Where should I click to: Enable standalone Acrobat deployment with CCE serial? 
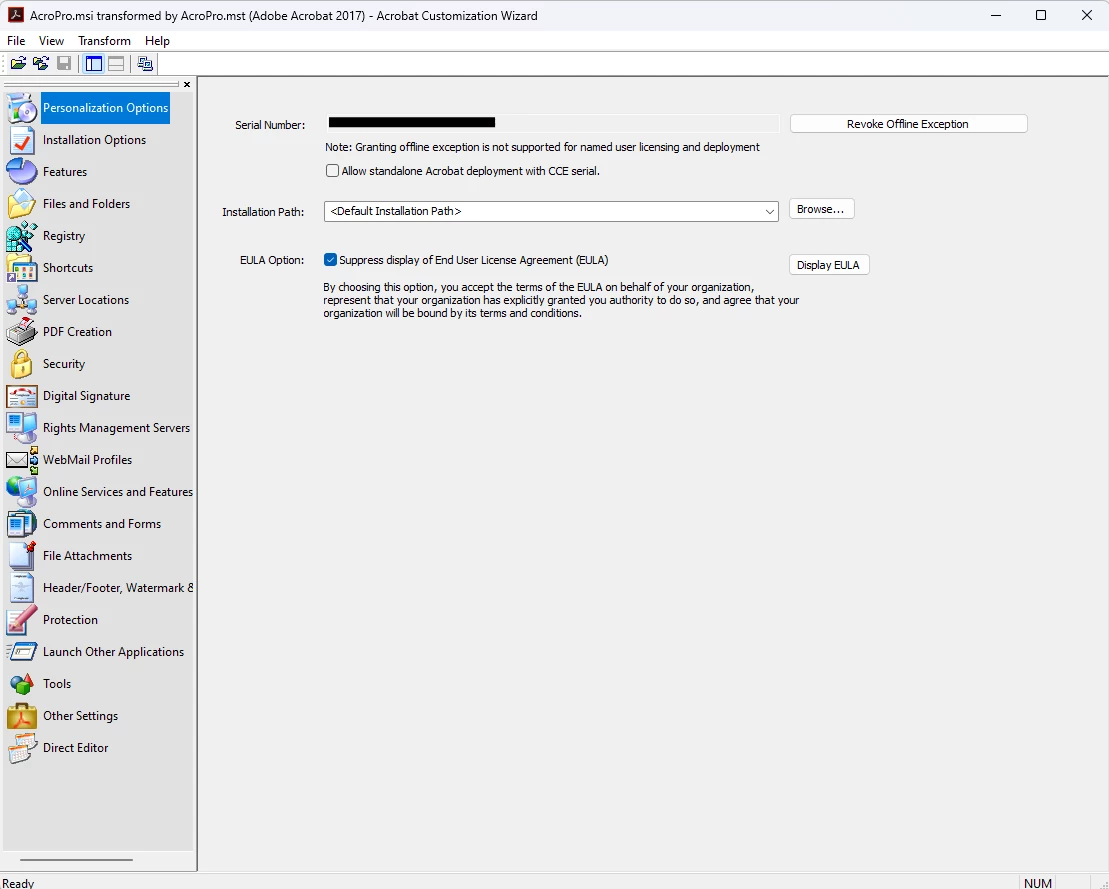(332, 170)
